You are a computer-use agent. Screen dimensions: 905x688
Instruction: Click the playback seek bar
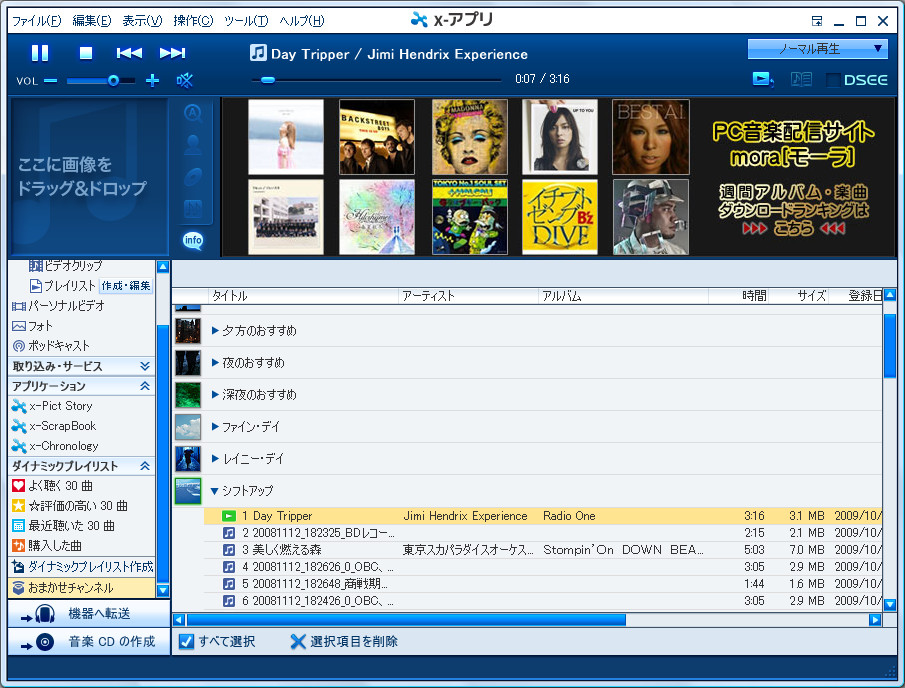tap(376, 80)
